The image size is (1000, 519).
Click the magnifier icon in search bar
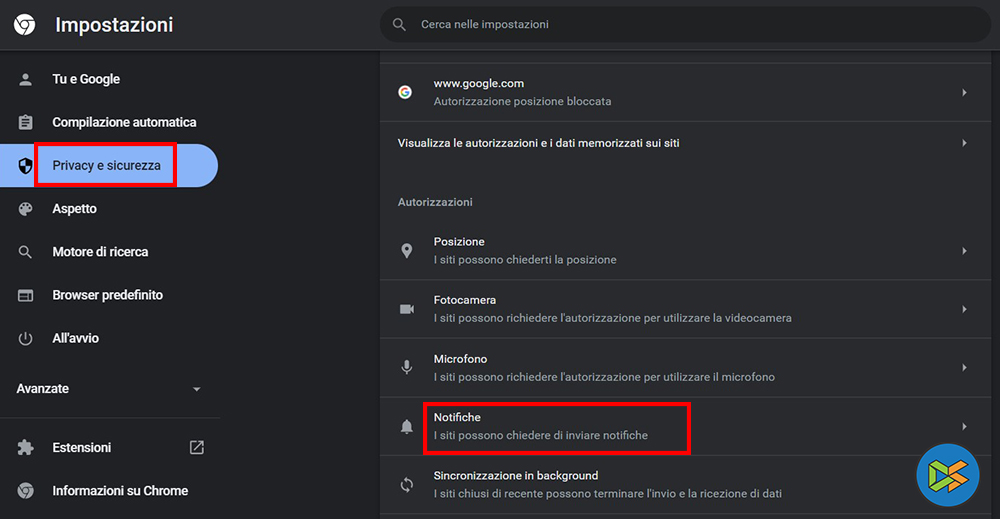(x=400, y=24)
